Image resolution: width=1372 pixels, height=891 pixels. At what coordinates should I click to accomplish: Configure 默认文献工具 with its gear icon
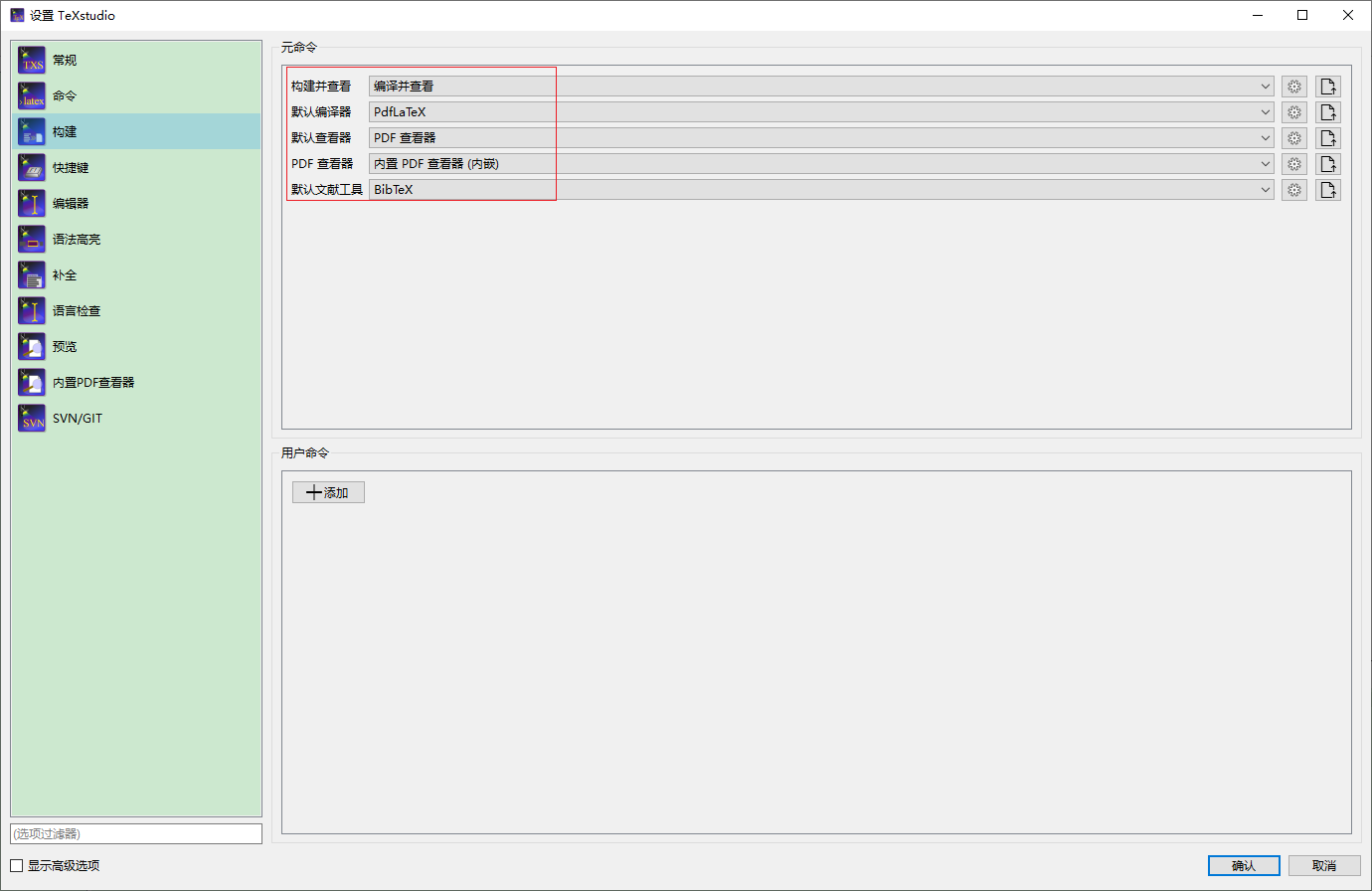[x=1294, y=190]
